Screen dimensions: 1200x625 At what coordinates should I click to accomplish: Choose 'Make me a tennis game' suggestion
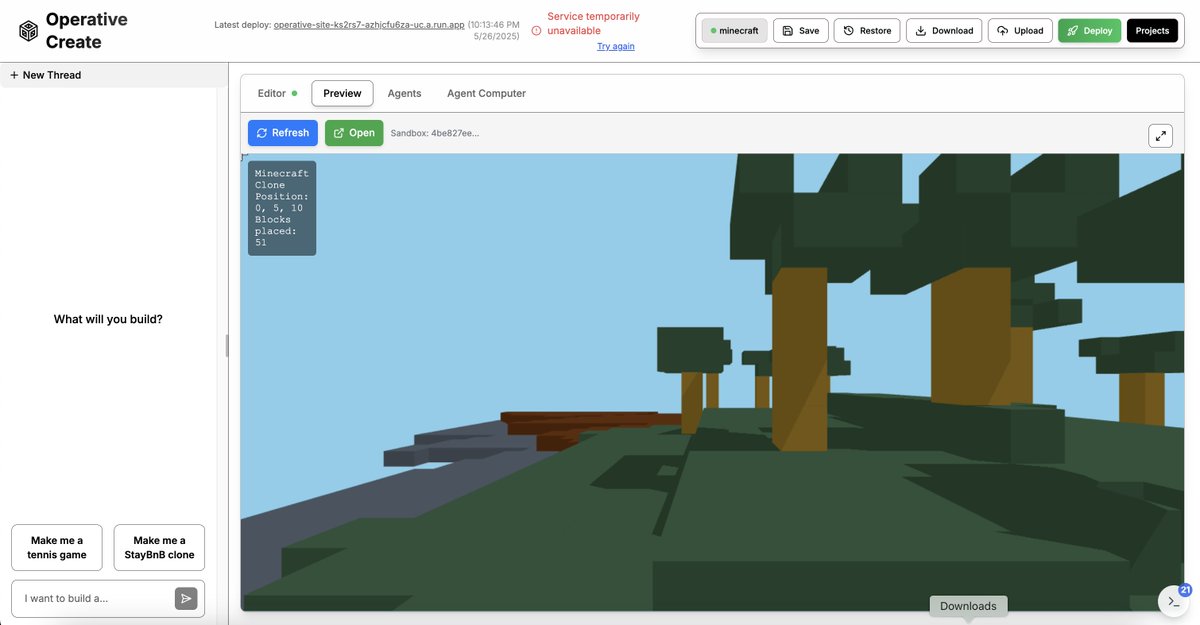click(x=57, y=548)
